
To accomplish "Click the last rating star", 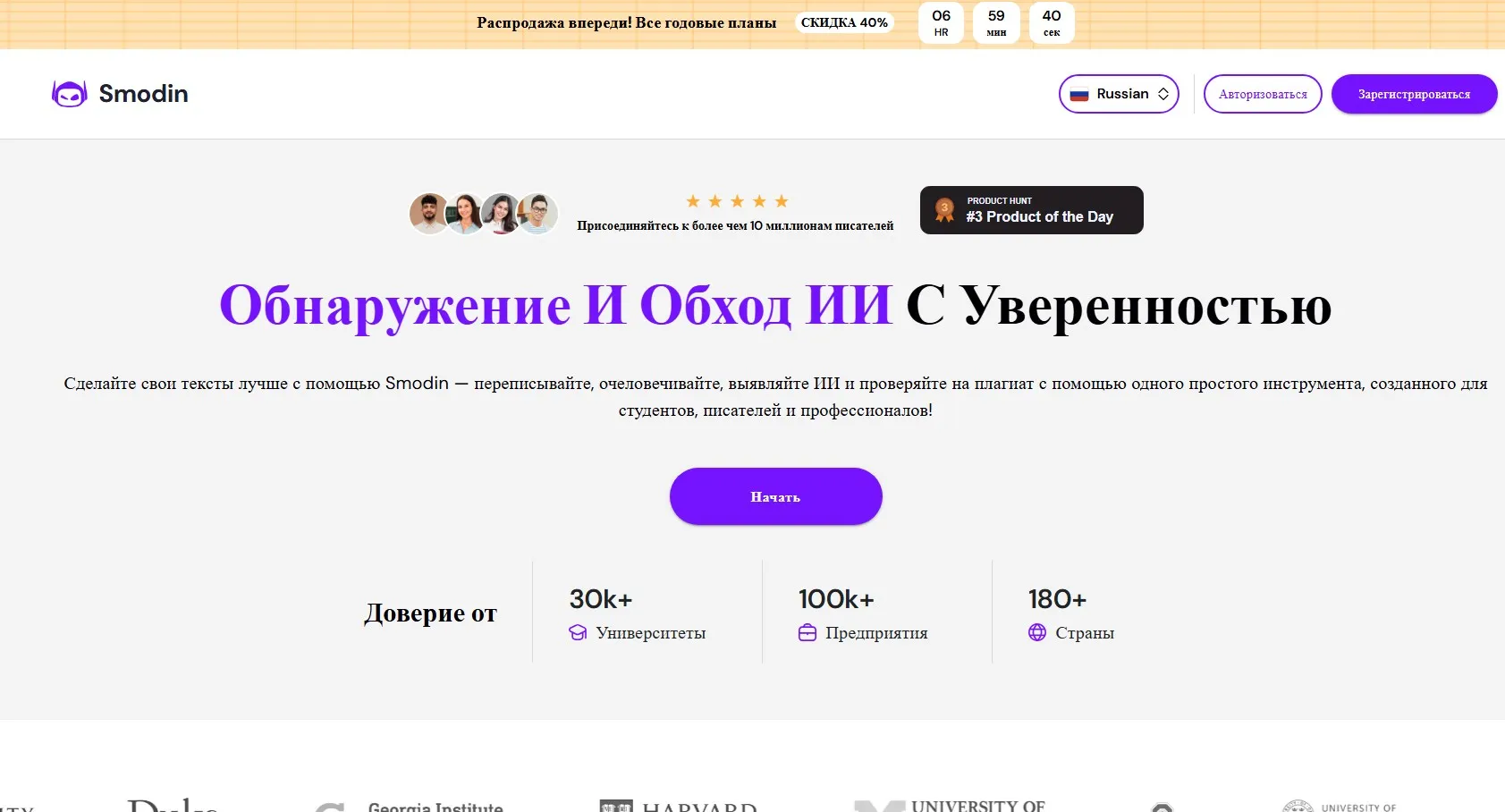I will point(782,201).
